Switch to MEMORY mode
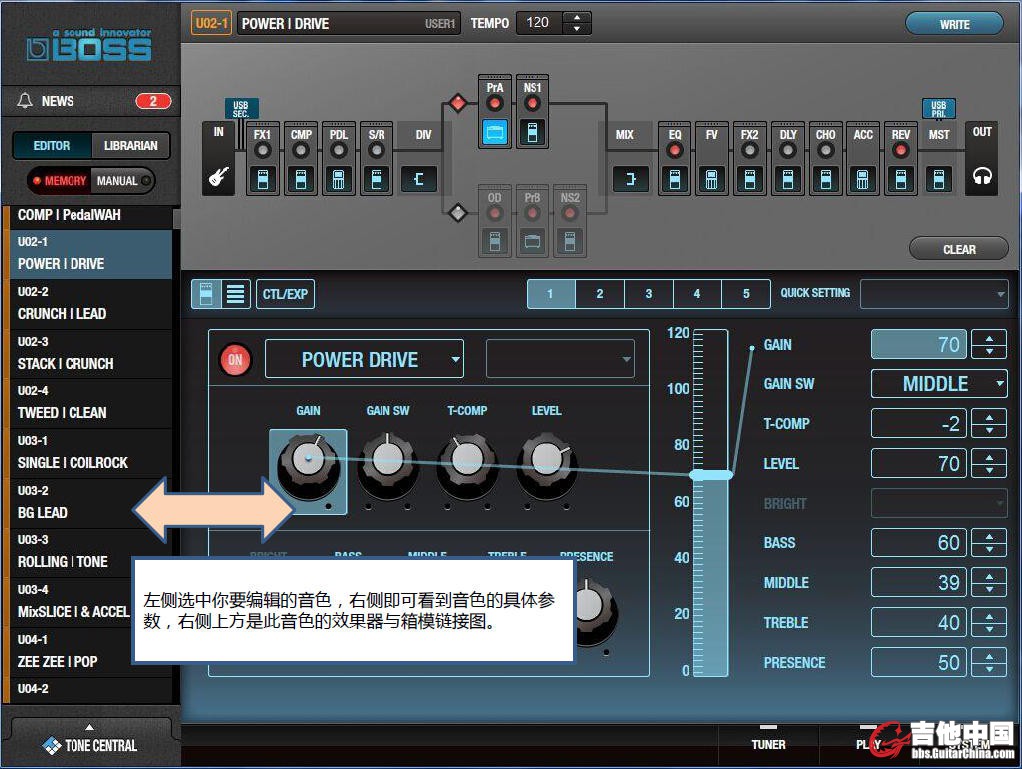The width and height of the screenshot is (1022, 769). pos(60,181)
